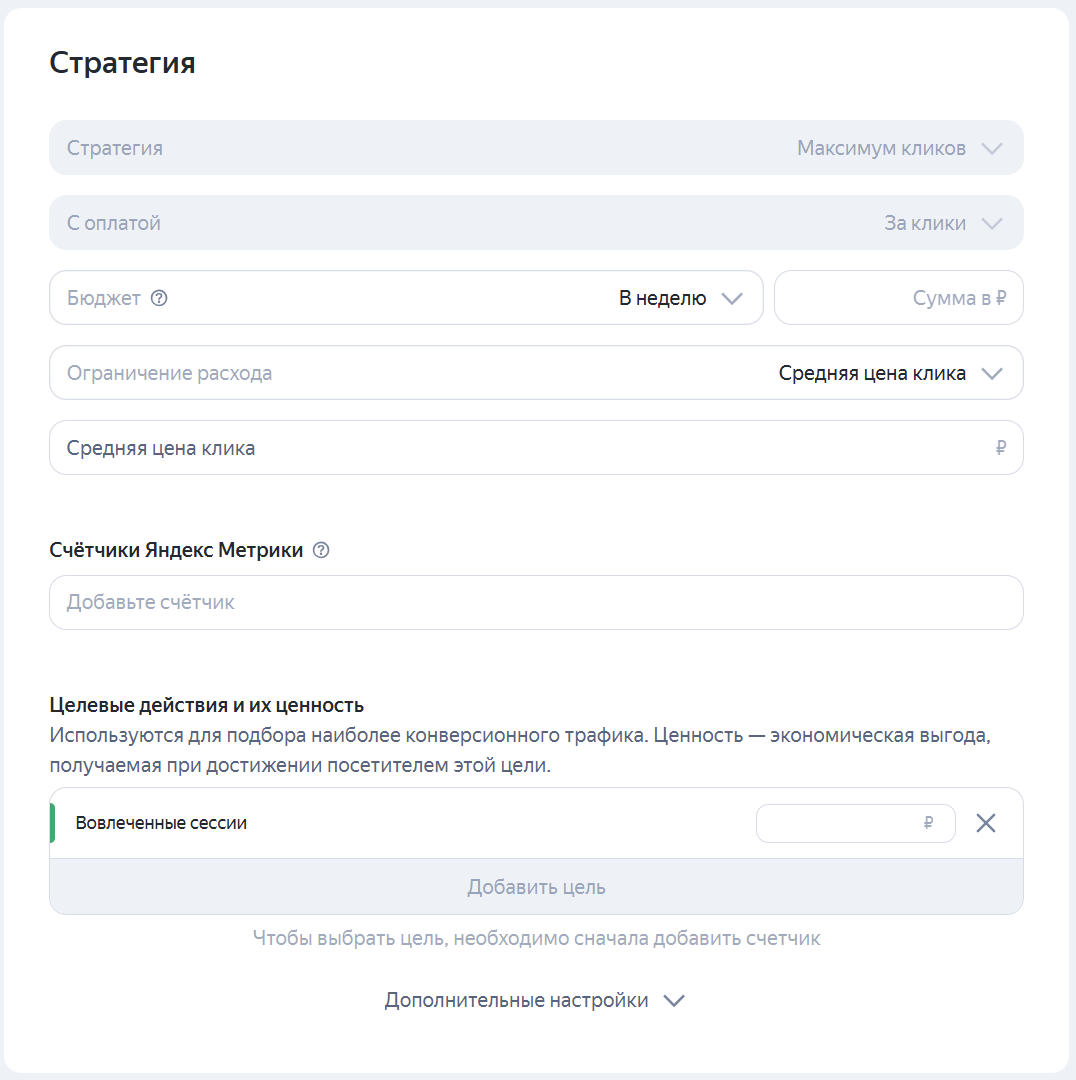Screen dimensions: 1076x1080
Task: Click the Добавьте счётчик field
Action: pyautogui.click(x=536, y=603)
